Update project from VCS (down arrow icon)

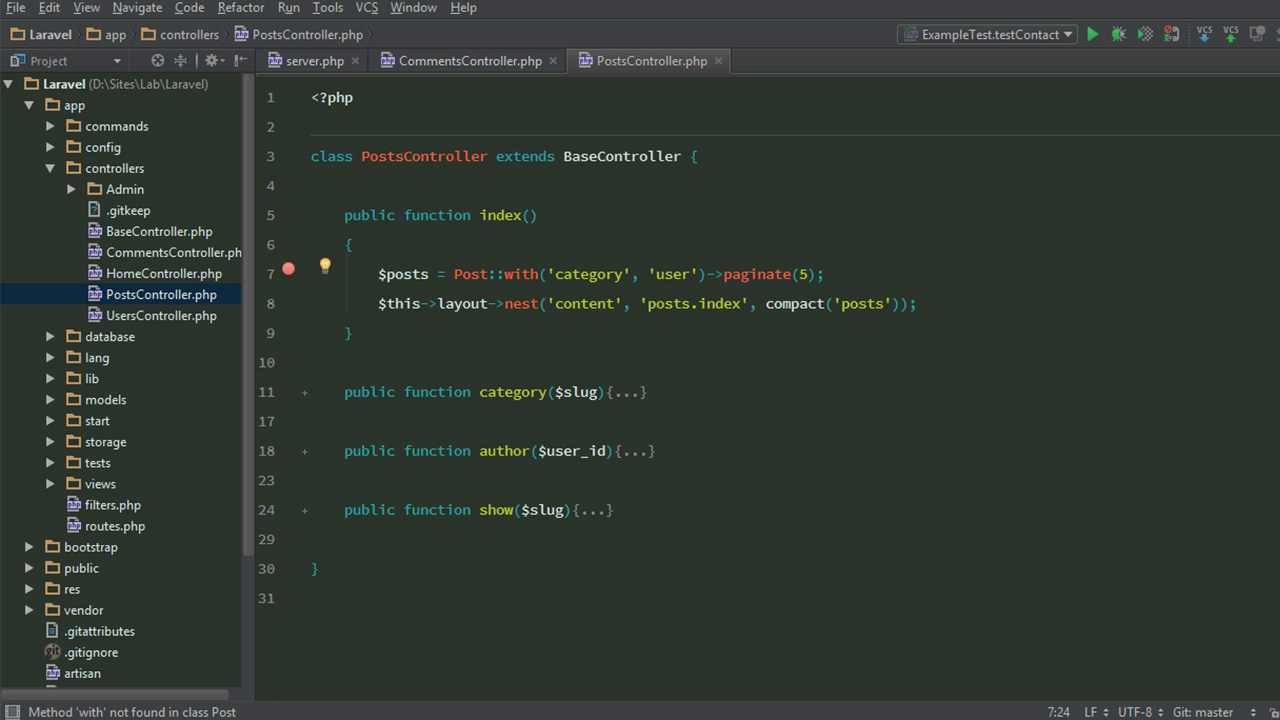1204,34
